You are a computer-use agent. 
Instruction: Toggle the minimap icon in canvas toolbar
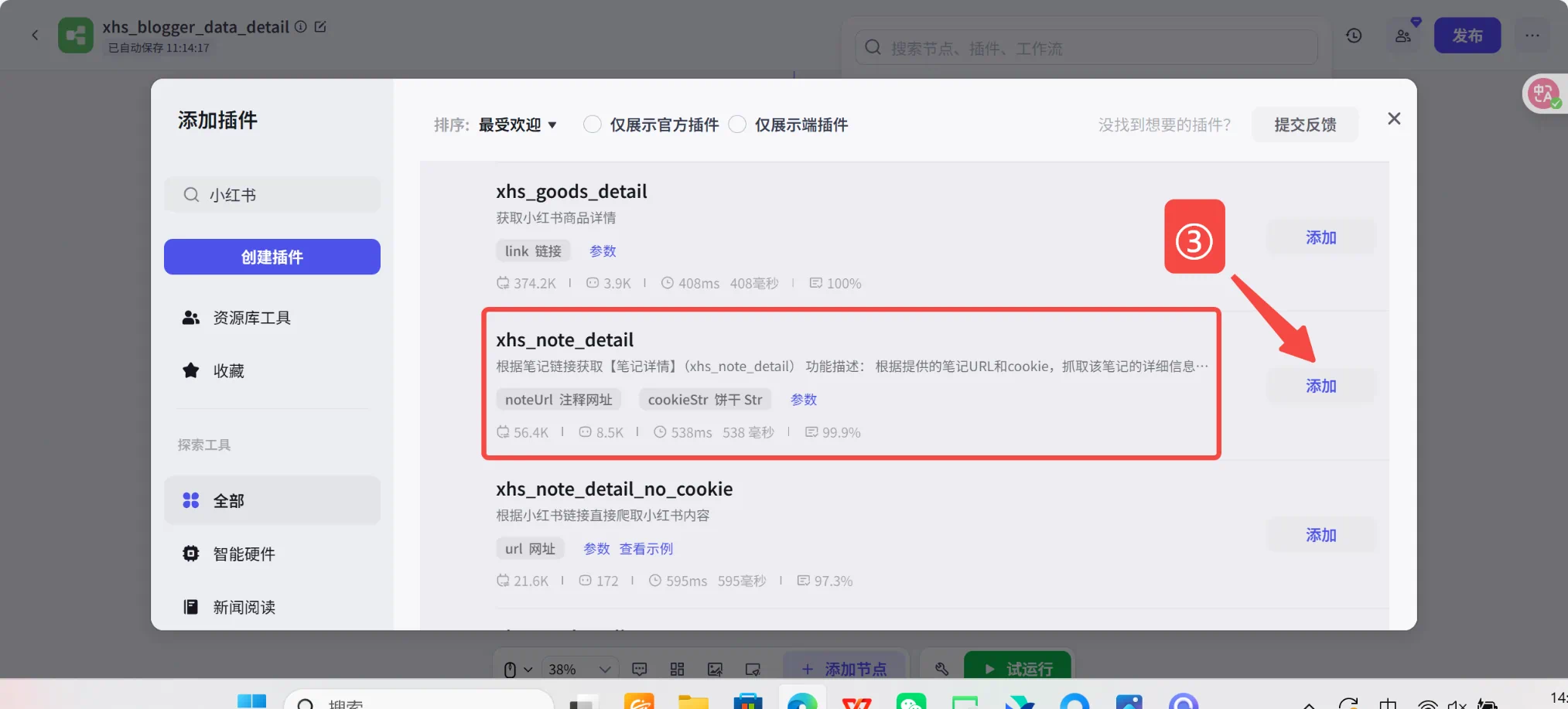753,669
